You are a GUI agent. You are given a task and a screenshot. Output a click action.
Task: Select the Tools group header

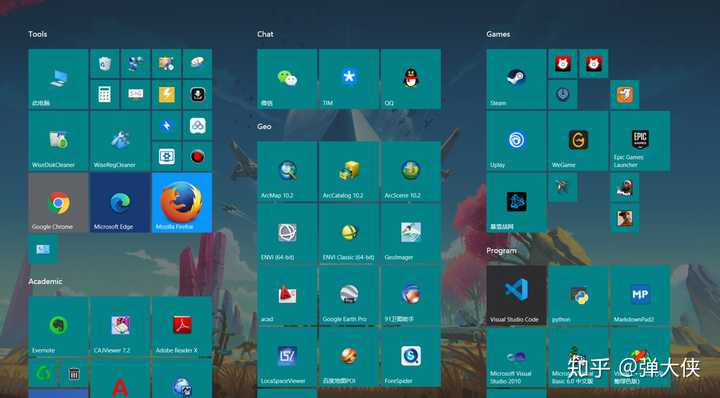coord(38,34)
